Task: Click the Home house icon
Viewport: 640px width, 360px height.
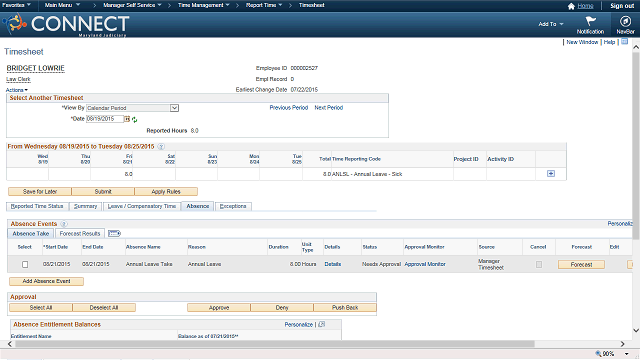Action: [571, 6]
